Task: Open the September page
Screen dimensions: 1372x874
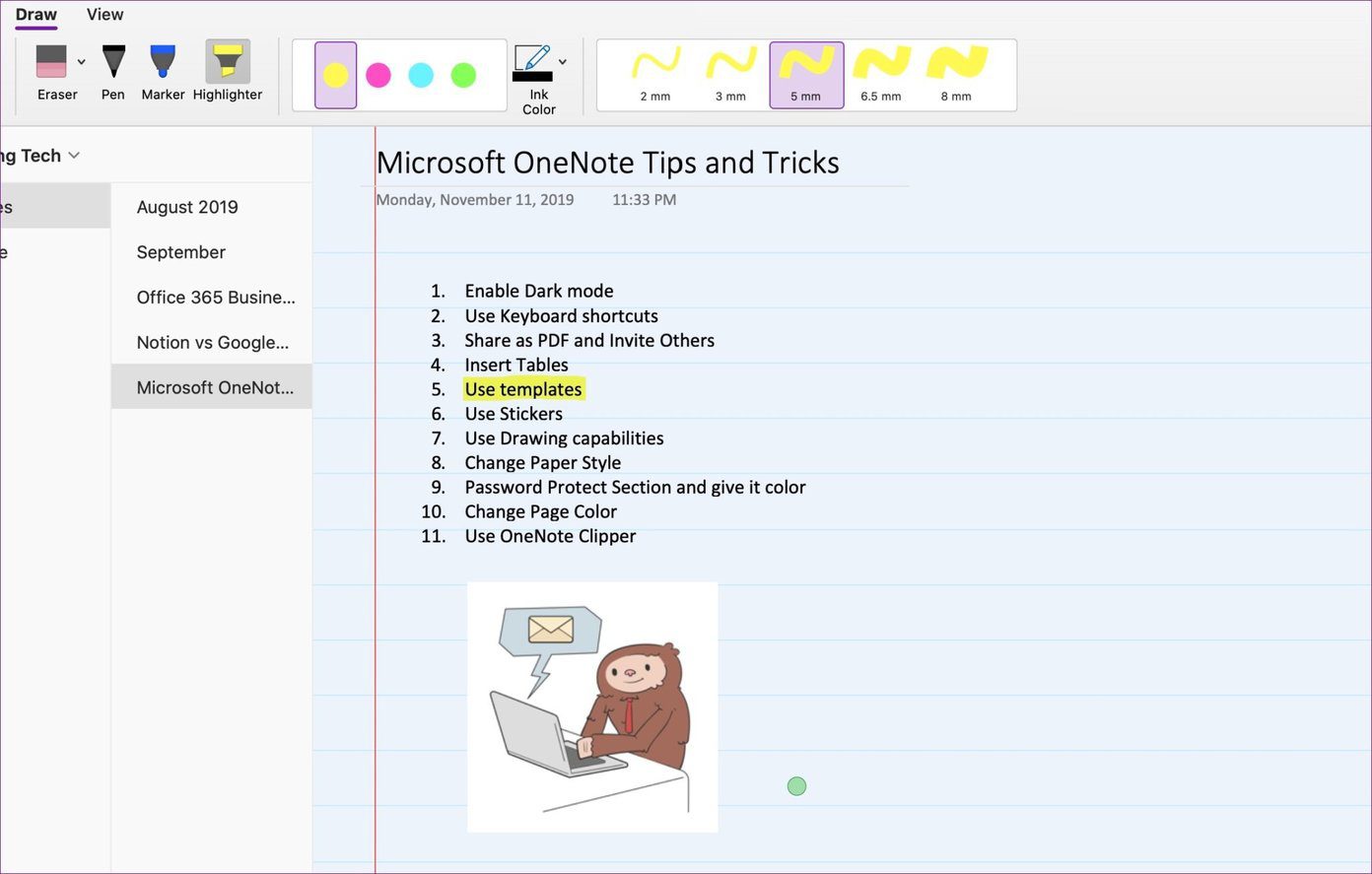Action: (212, 252)
